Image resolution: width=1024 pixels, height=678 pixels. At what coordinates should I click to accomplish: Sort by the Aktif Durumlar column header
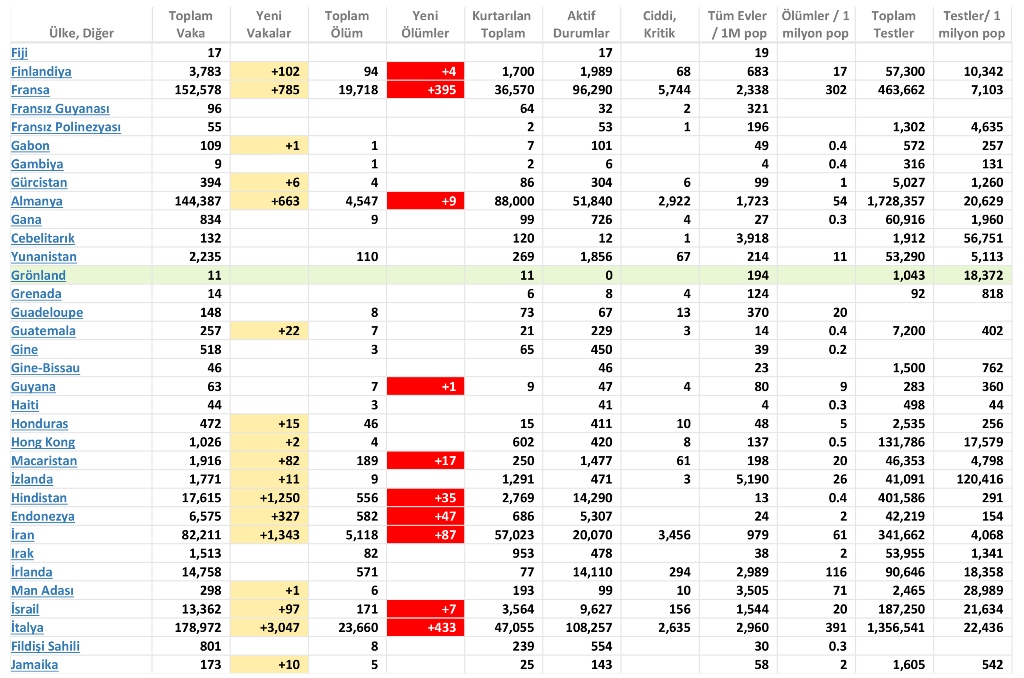point(581,24)
